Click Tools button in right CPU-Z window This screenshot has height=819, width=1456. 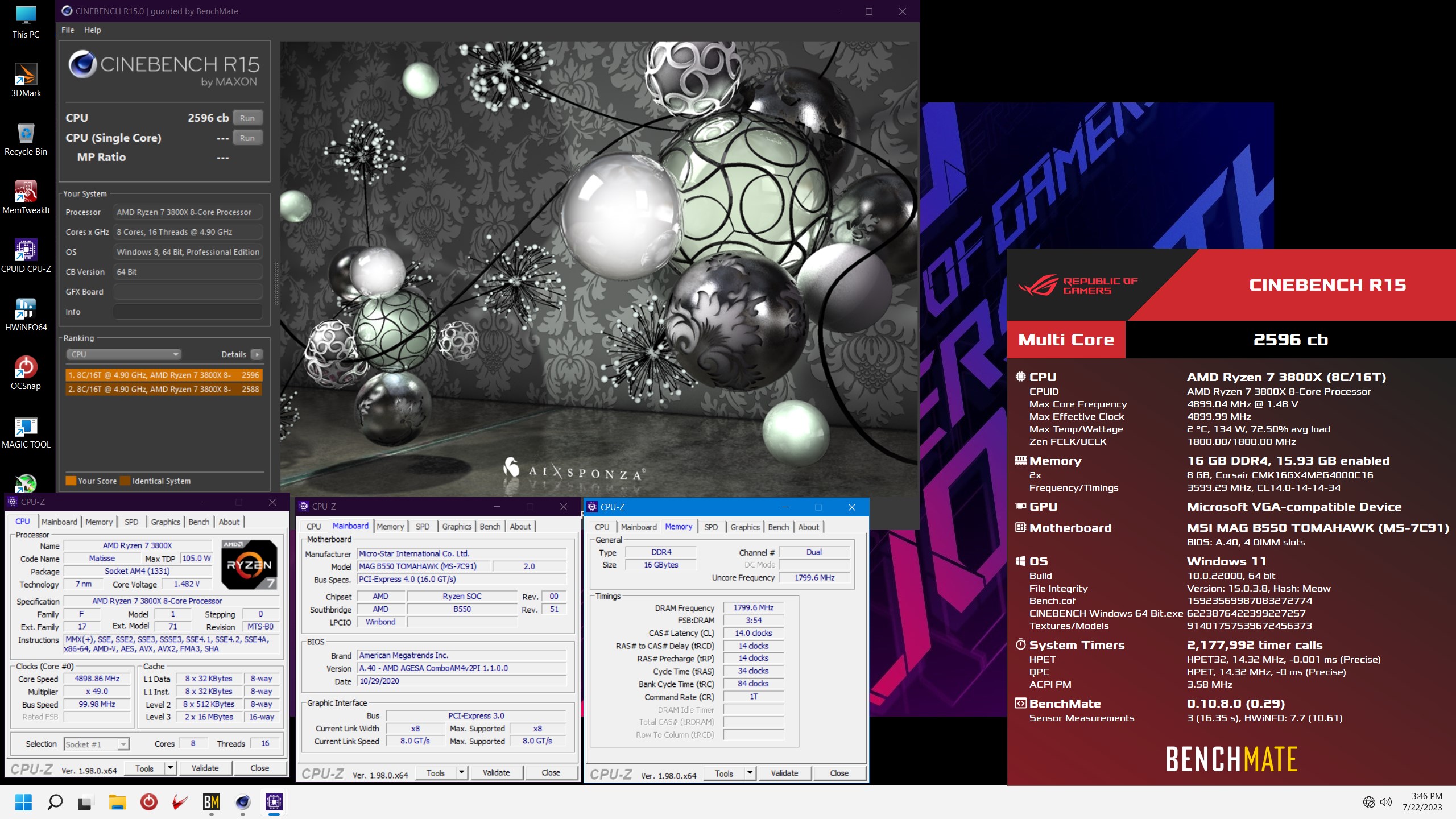pos(724,773)
